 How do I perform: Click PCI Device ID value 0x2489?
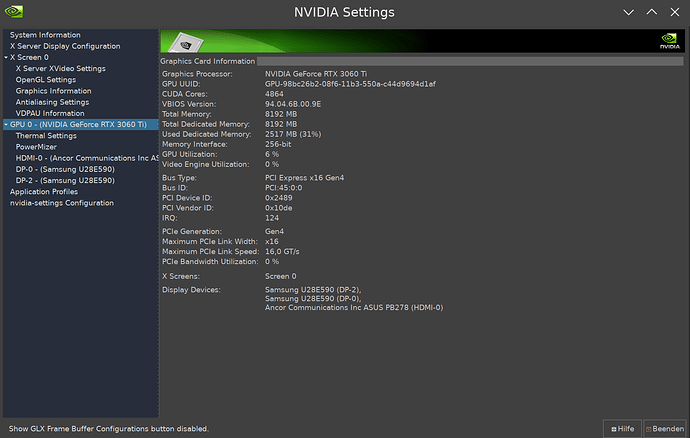click(278, 198)
